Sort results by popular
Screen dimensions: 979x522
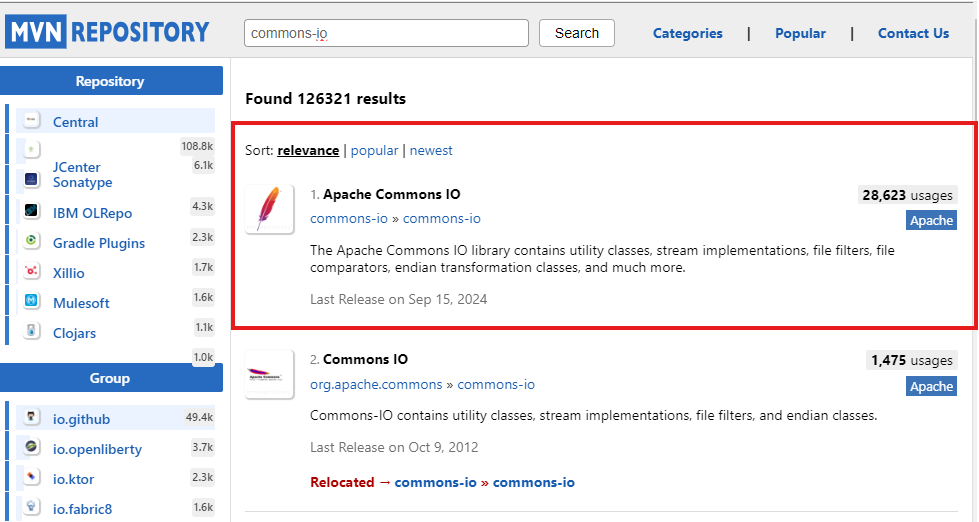coord(374,150)
